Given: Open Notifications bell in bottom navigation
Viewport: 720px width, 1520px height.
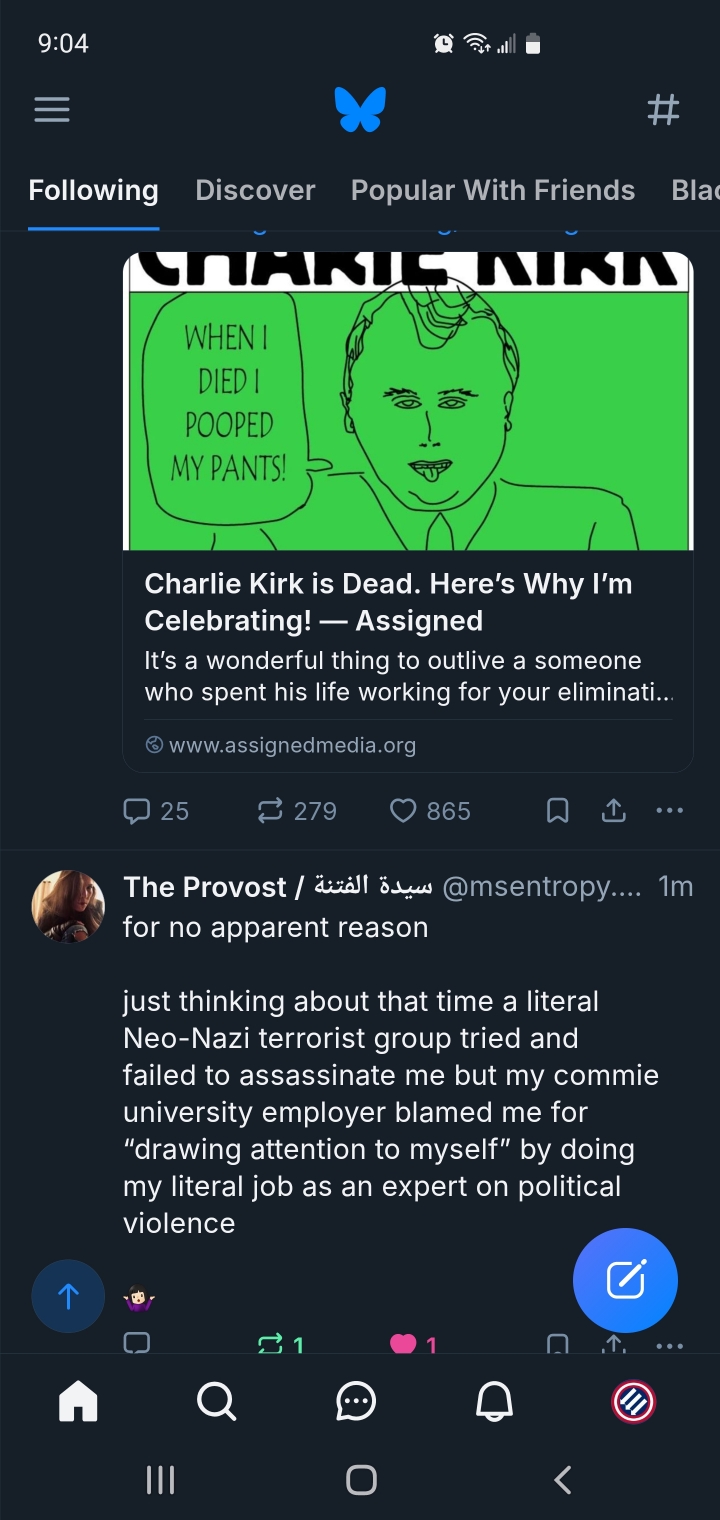Looking at the screenshot, I should click(x=494, y=1402).
